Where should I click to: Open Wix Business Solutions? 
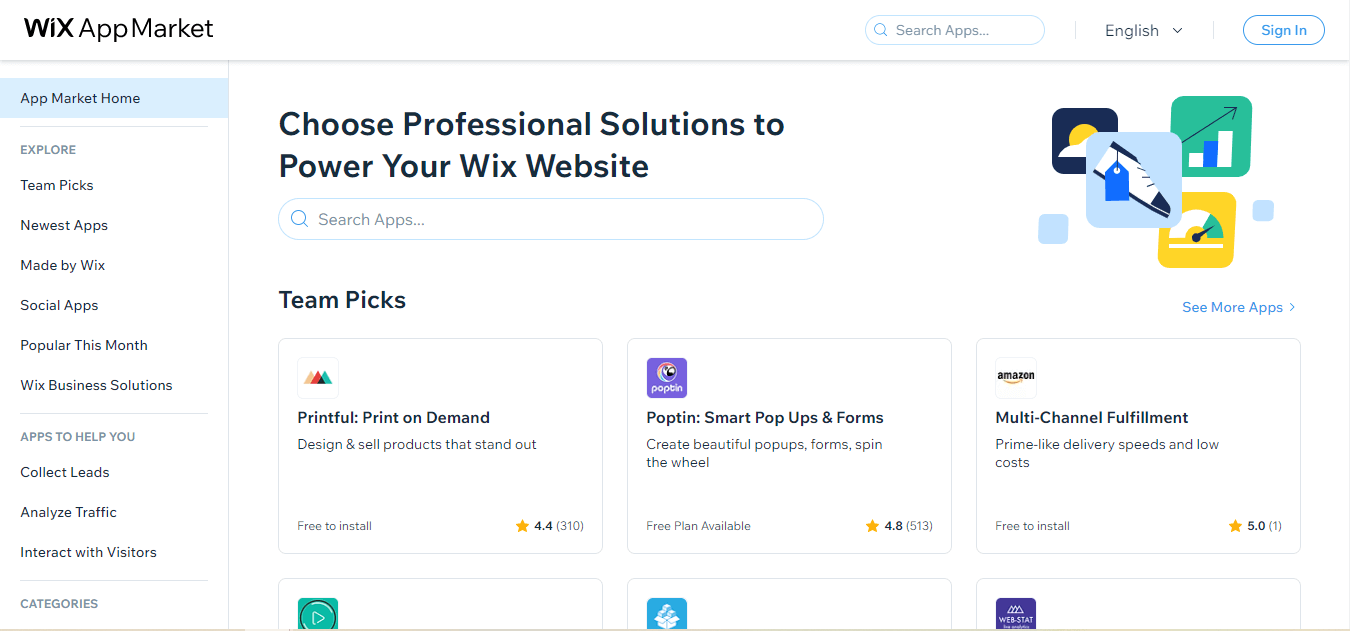(x=96, y=385)
